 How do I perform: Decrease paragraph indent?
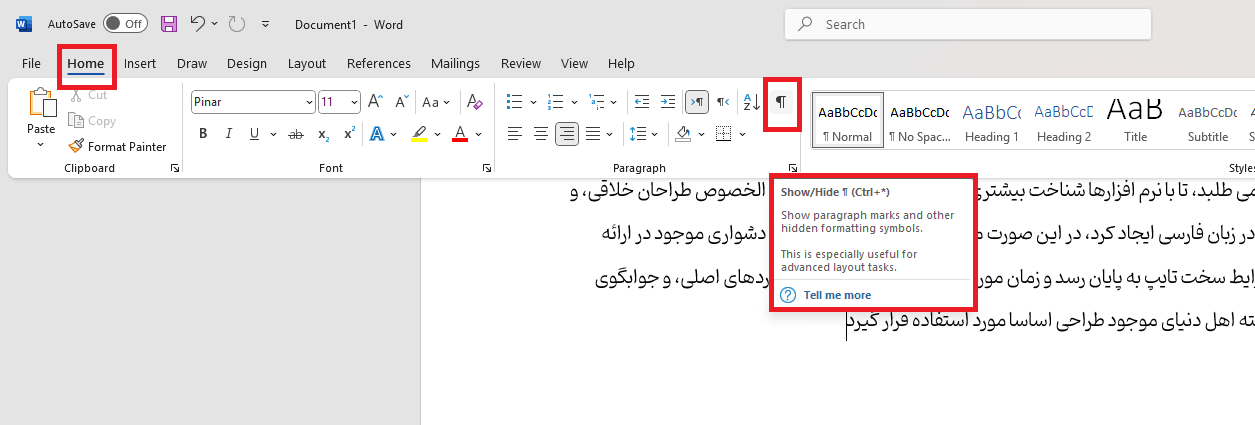pos(642,102)
